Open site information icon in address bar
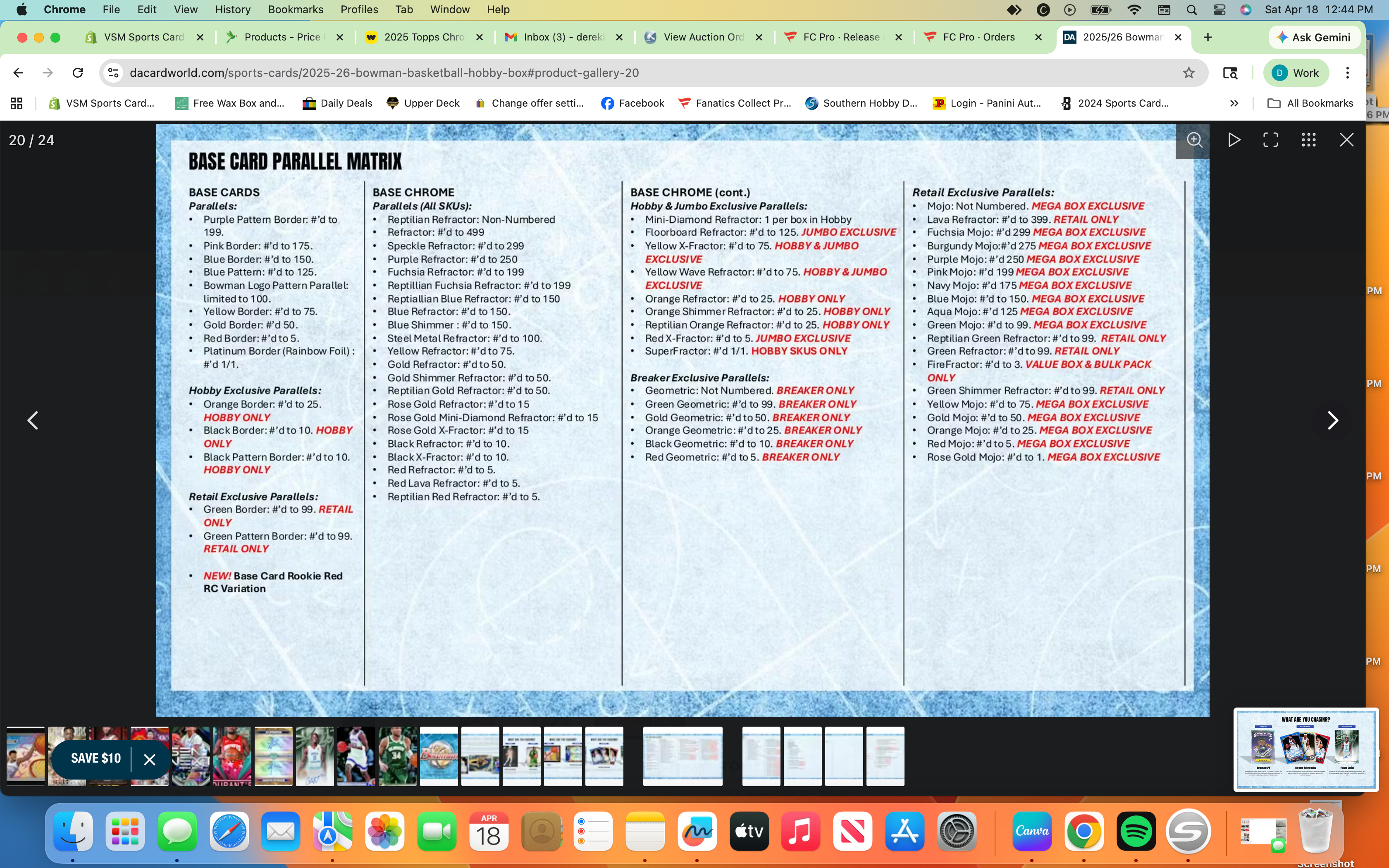1389x868 pixels. (x=114, y=73)
